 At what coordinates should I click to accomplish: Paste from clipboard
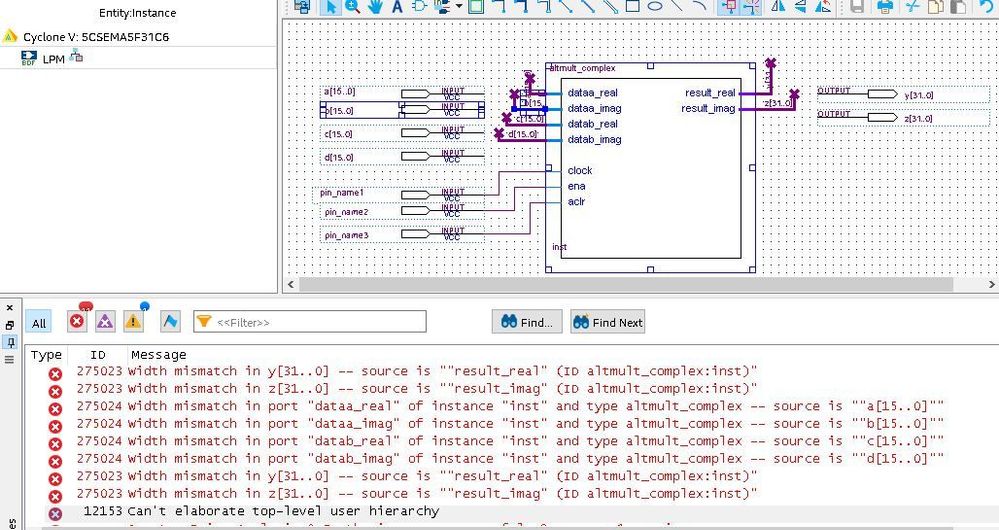click(x=958, y=6)
